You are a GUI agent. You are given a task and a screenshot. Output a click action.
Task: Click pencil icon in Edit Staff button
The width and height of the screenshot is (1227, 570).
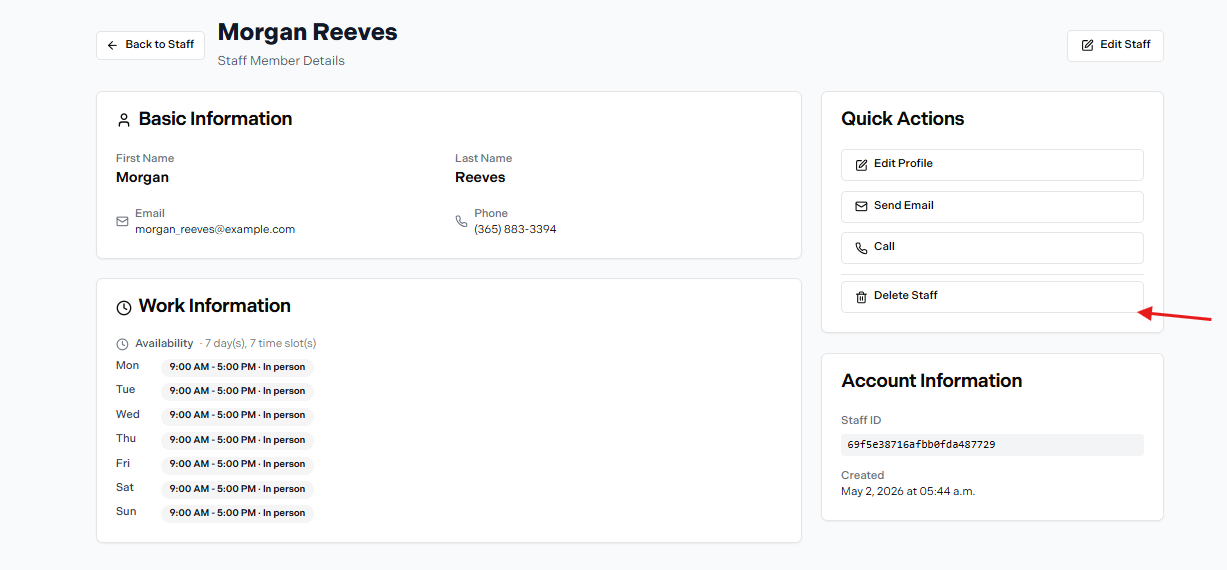(x=1087, y=45)
